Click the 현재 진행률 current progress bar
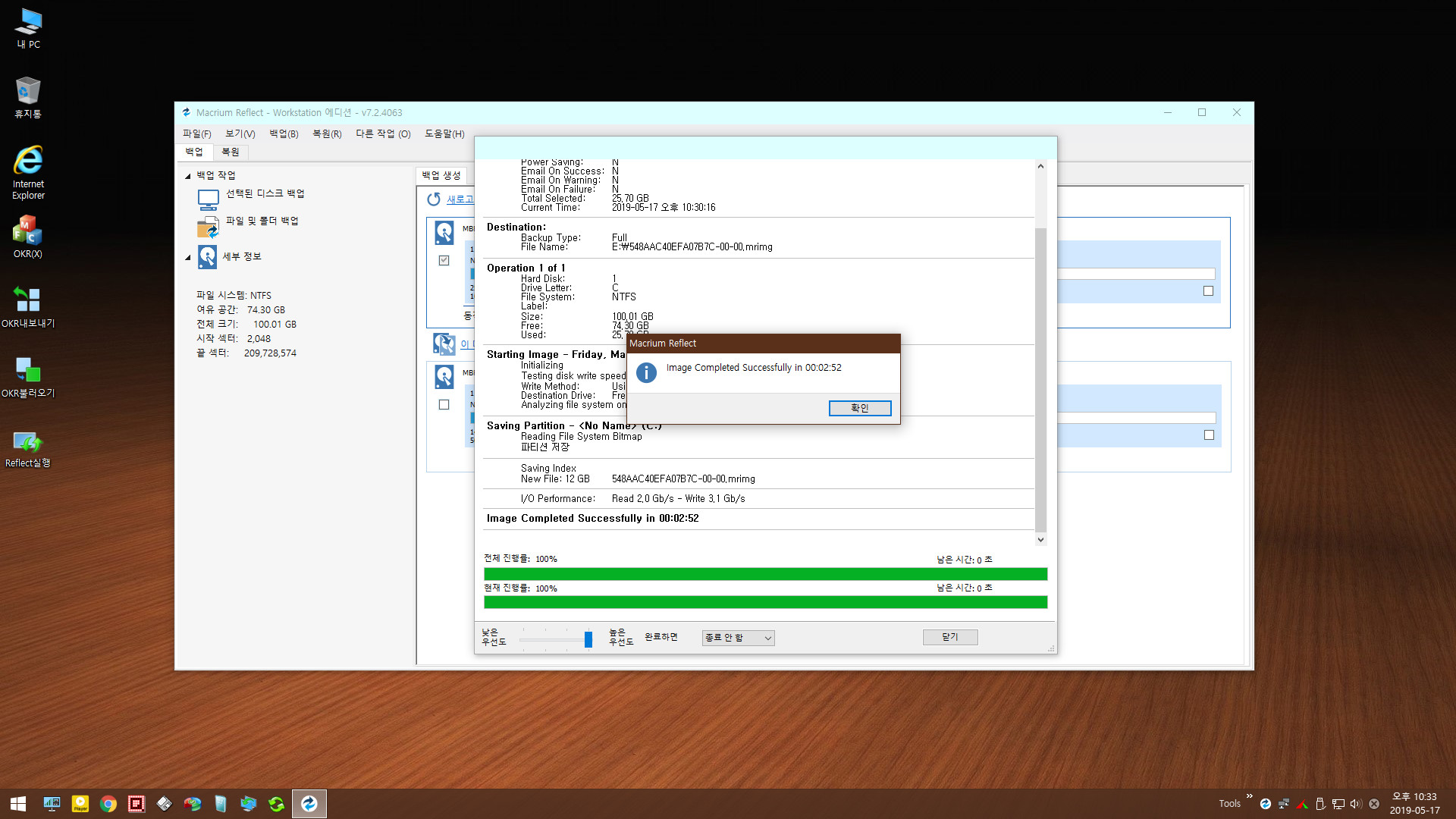This screenshot has height=819, width=1456. 765,602
